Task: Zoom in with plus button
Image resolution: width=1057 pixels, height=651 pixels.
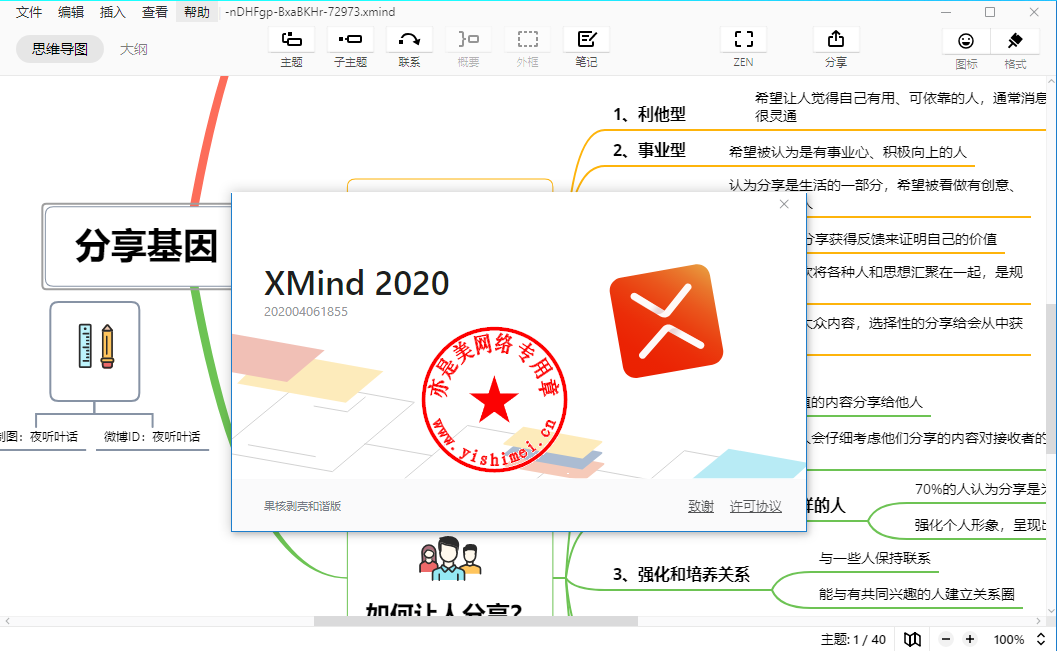Action: pyautogui.click(x=970, y=640)
